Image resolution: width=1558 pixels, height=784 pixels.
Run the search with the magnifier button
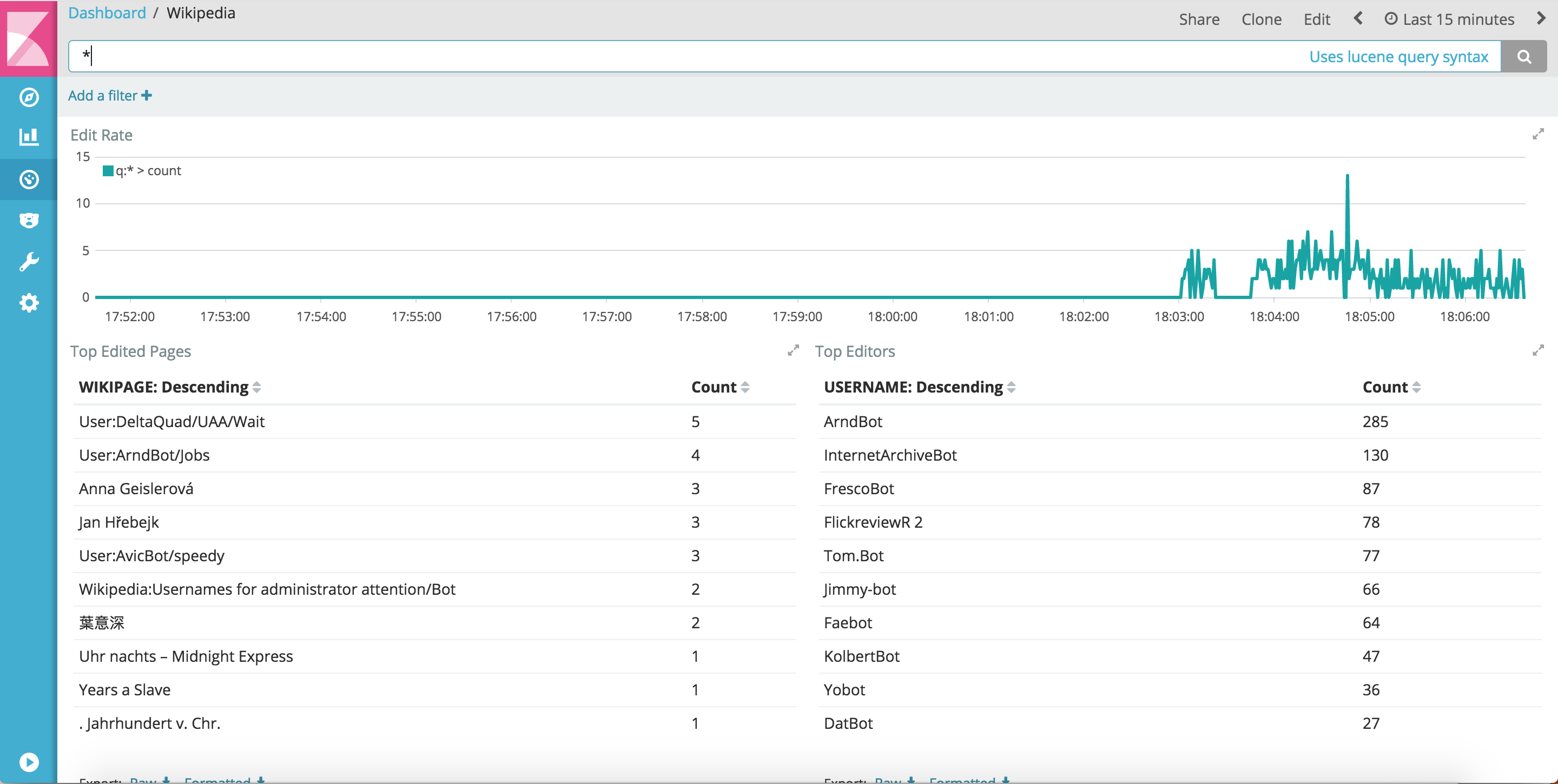1523,56
